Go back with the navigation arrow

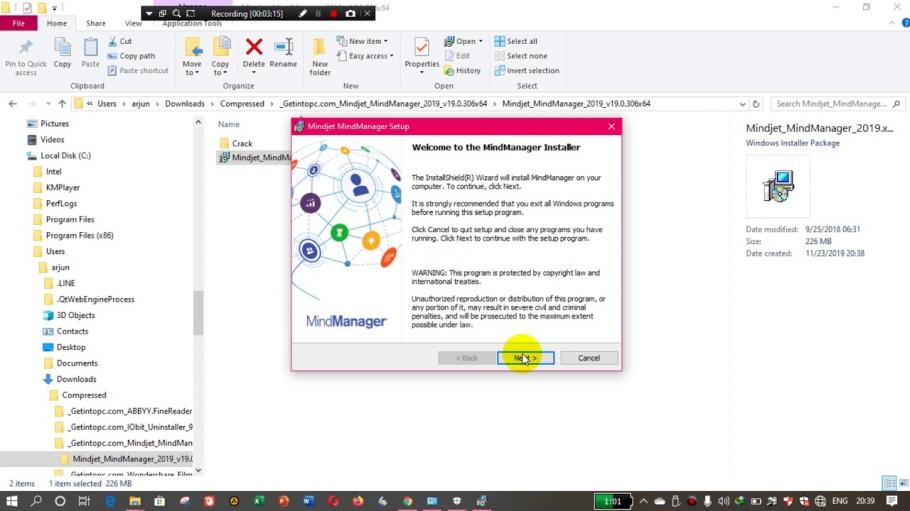pos(13,103)
